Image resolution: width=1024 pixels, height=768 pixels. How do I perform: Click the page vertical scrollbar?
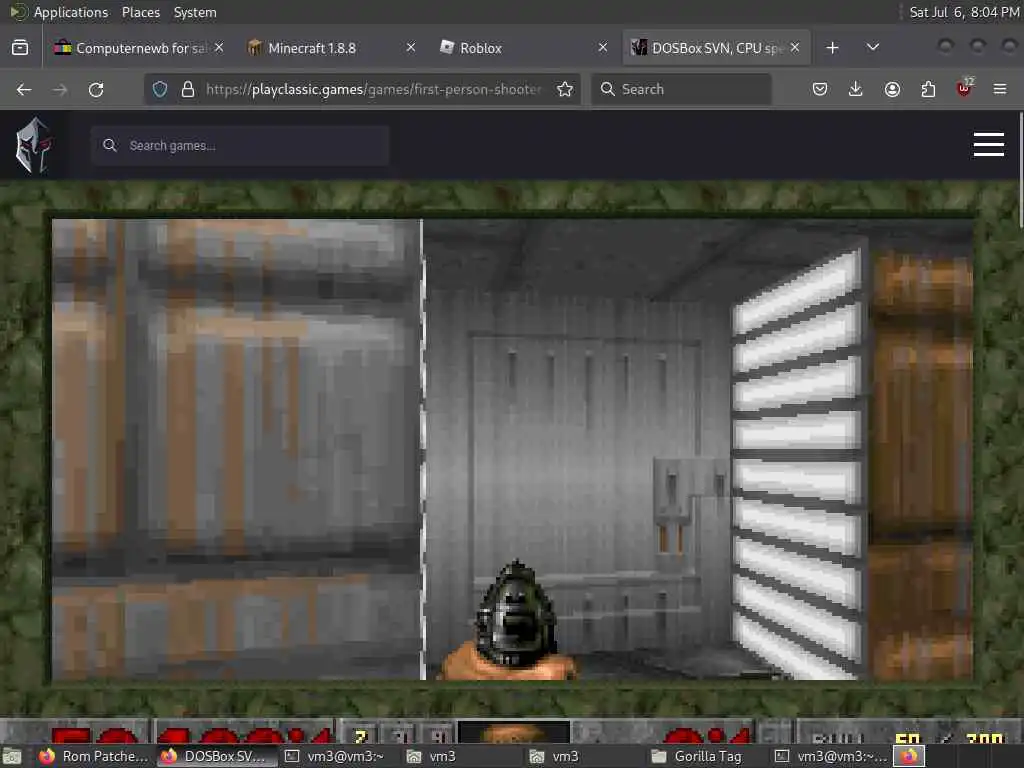point(1021,170)
